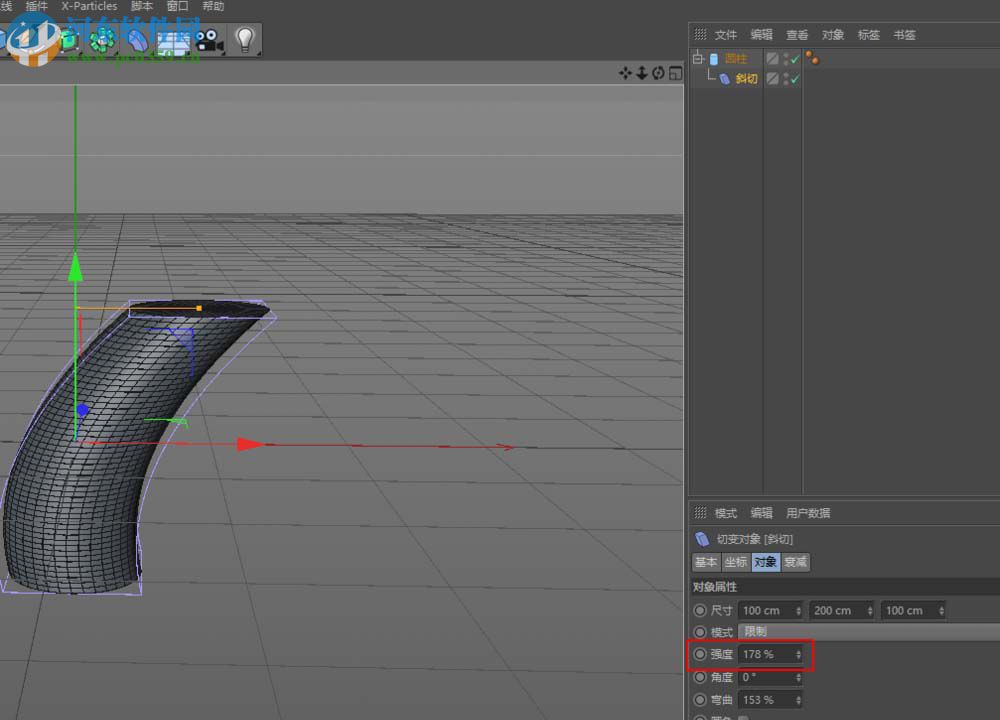Switch to the 衰减 tab in attributes
This screenshot has width=1000, height=720.
tap(795, 562)
